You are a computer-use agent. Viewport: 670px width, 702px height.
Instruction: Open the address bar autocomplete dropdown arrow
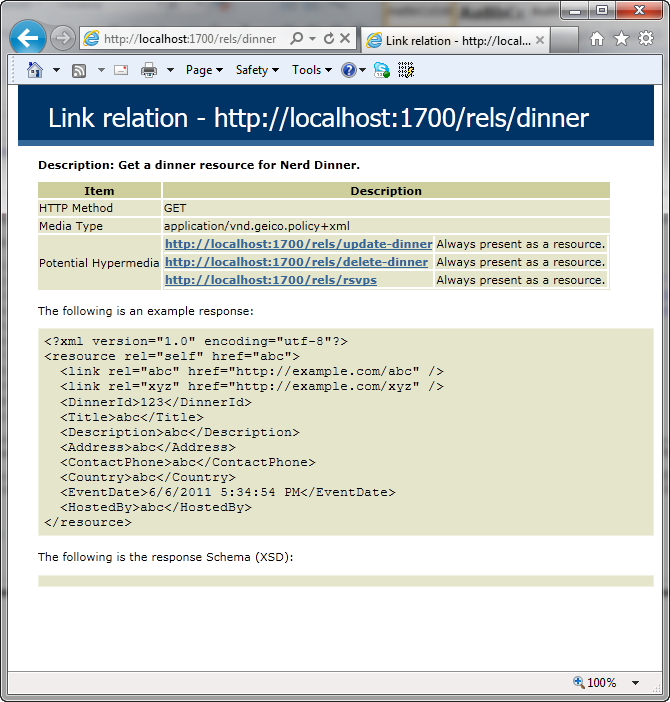tap(312, 39)
